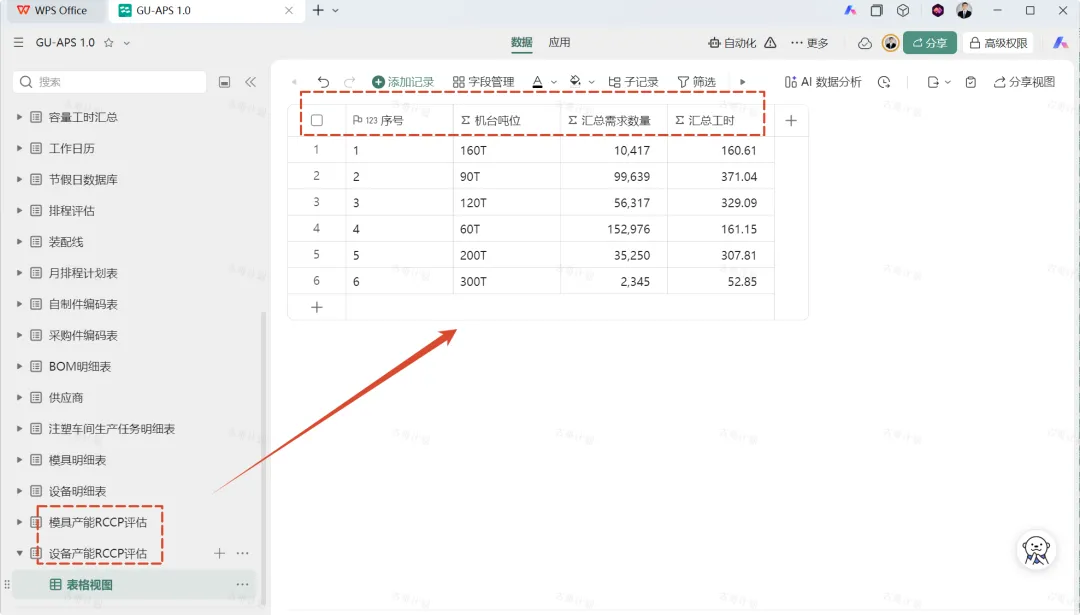Open more options for 表格视图
This screenshot has height=615, width=1080.
pyautogui.click(x=242, y=584)
